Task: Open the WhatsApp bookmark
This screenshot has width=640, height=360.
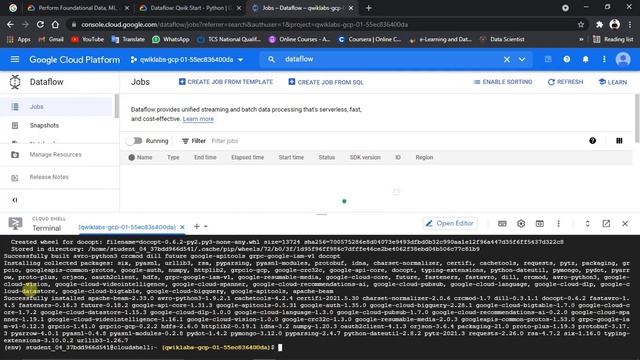Action: [x=171, y=39]
